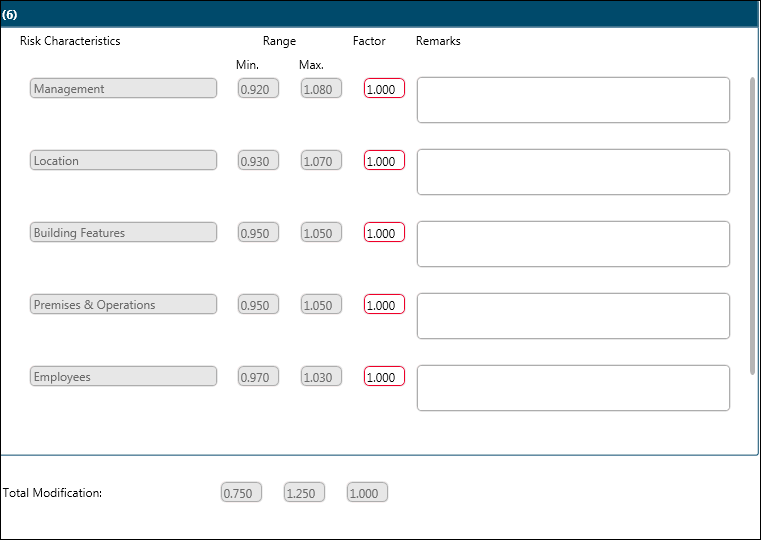
Task: Click the Management remarks text box
Action: 573,100
